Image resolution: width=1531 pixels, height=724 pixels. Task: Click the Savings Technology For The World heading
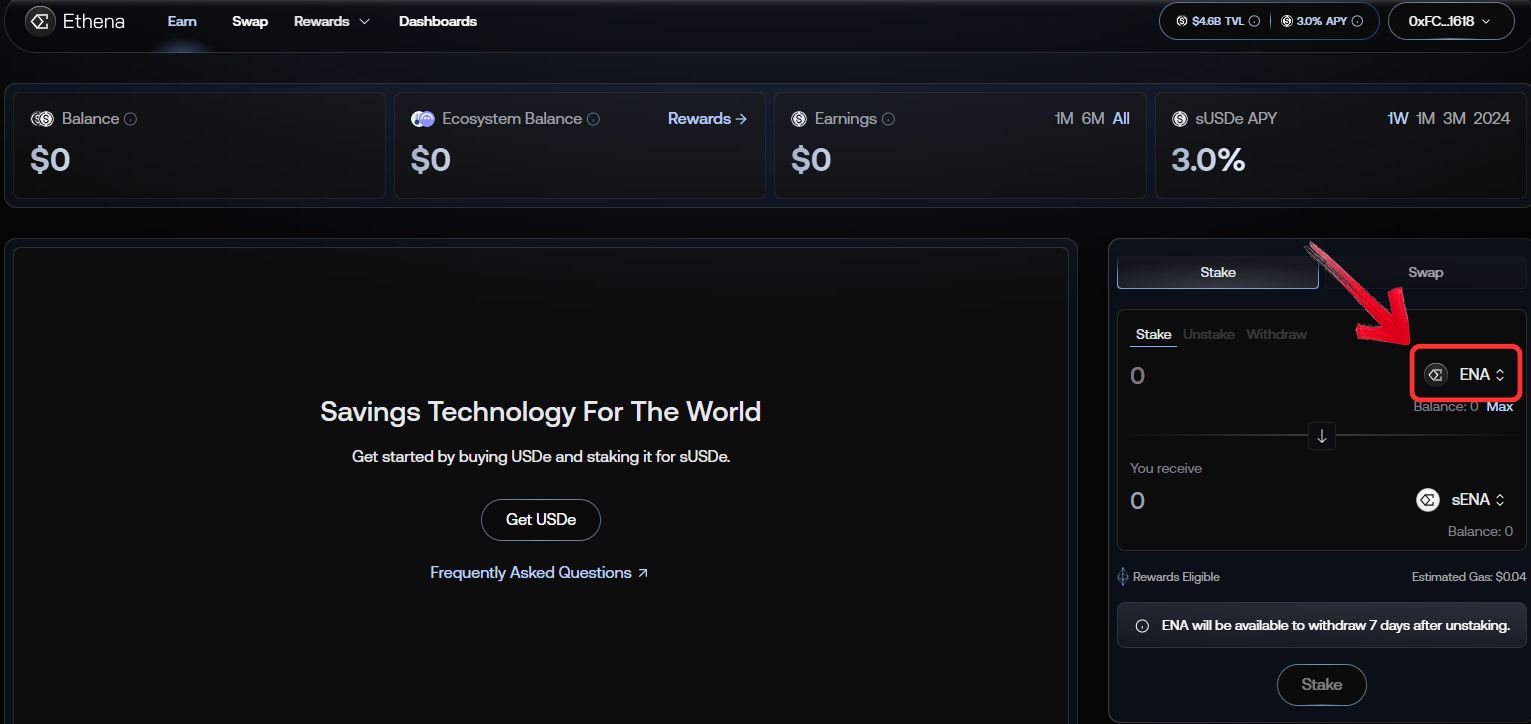(541, 412)
